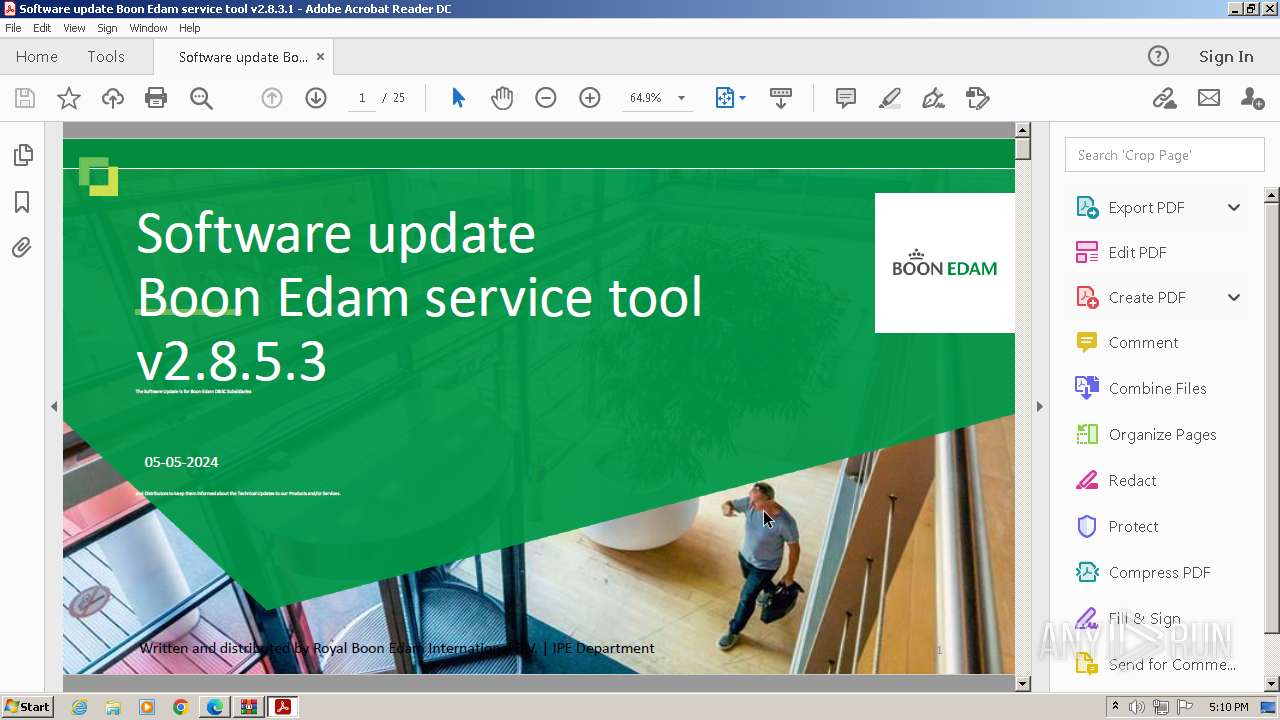This screenshot has height=720, width=1280.
Task: Collapse the right tools pane arrow
Action: 1040,407
